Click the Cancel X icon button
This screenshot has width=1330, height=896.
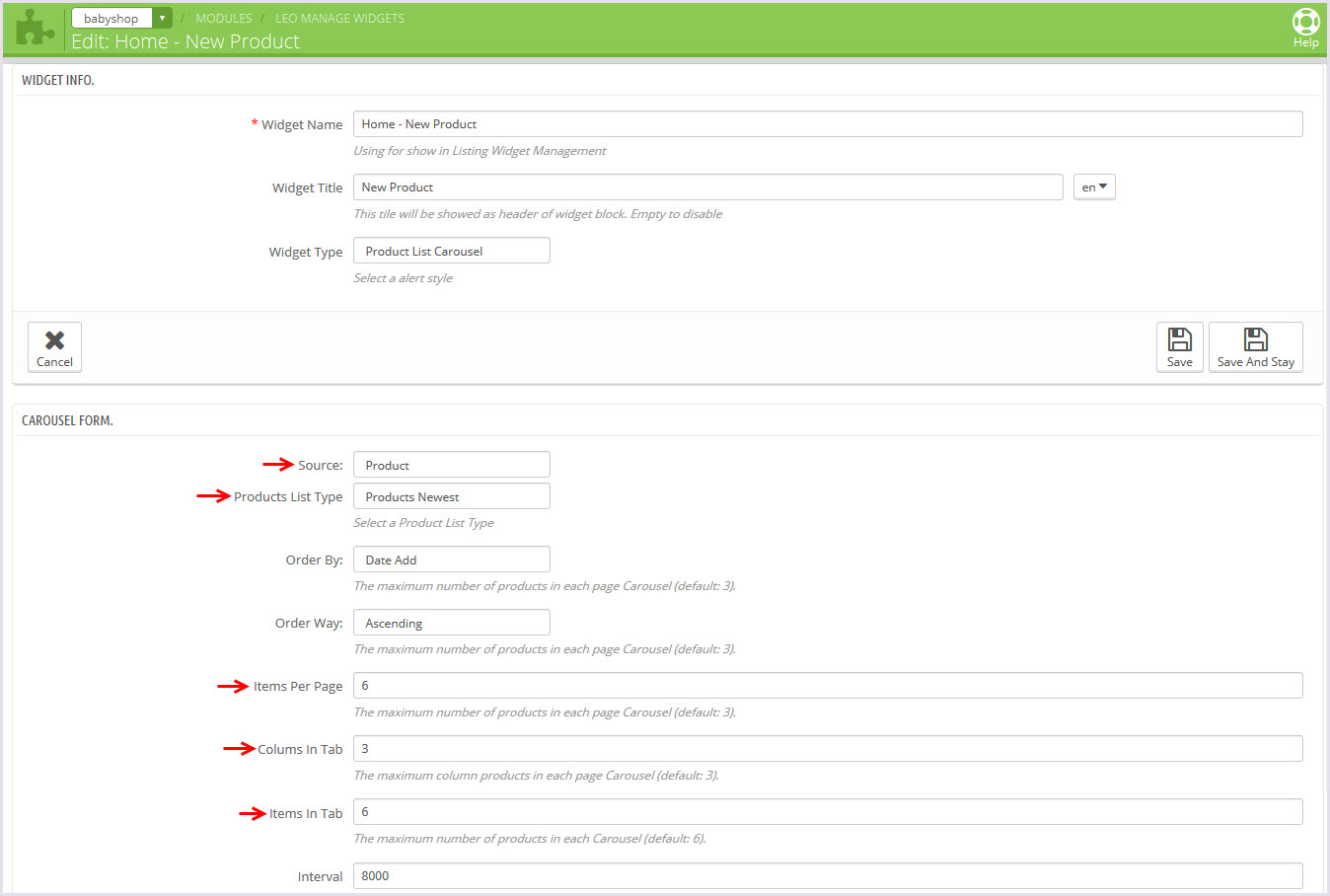click(x=54, y=347)
